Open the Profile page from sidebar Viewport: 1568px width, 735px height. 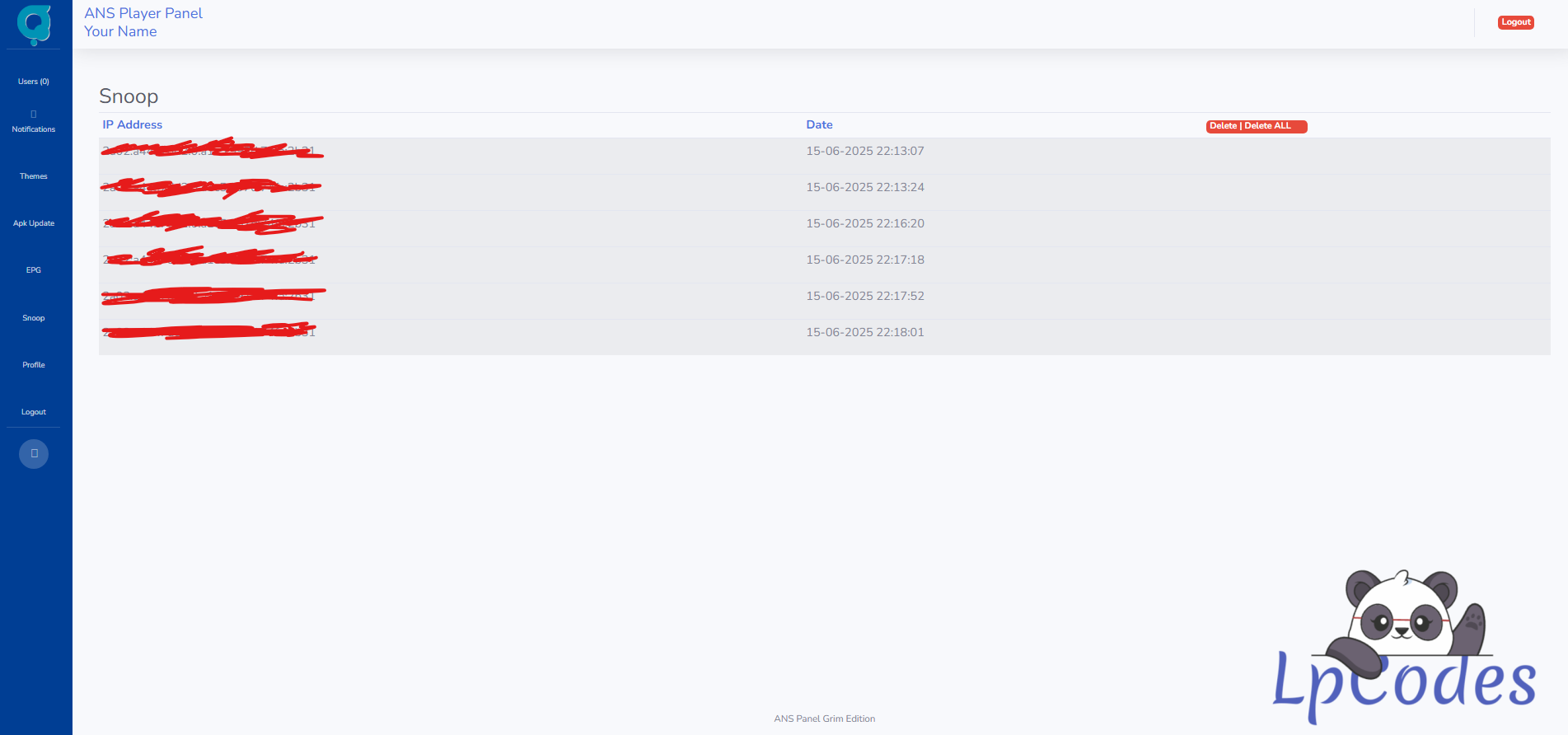coord(34,365)
